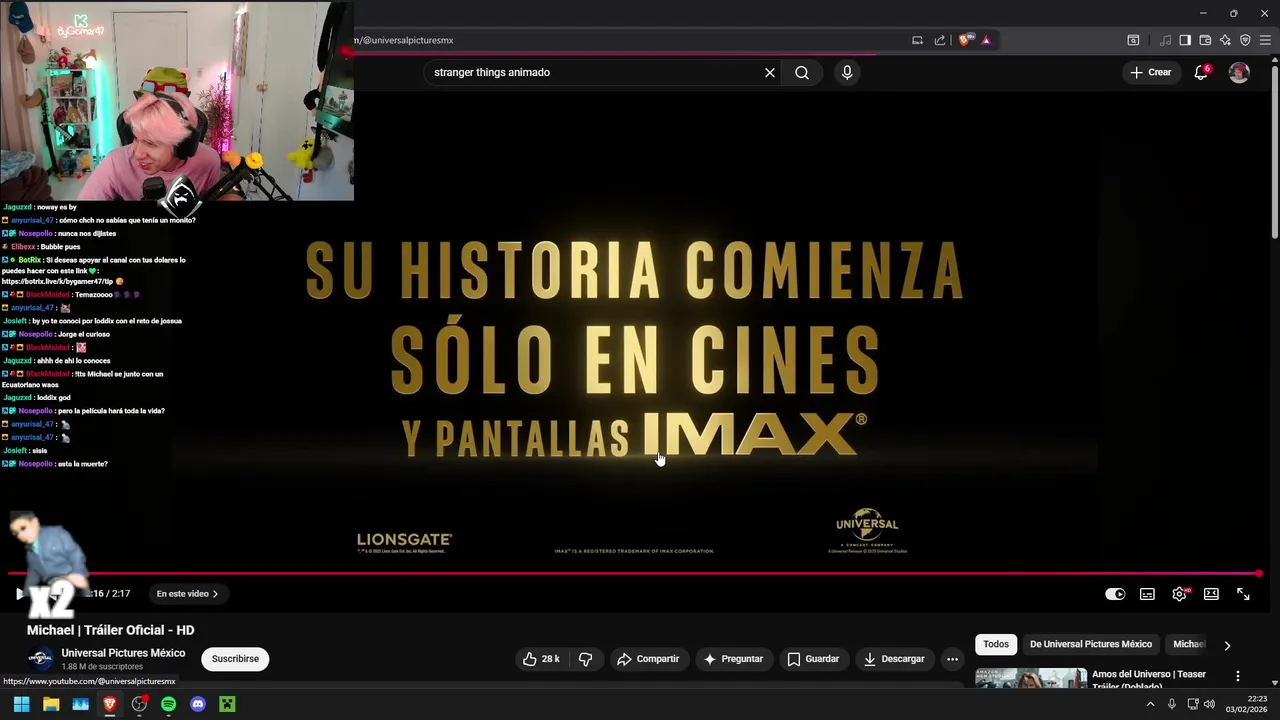This screenshot has width=1280, height=720.
Task: Open more actions (three dots) beside Descargar
Action: [952, 659]
